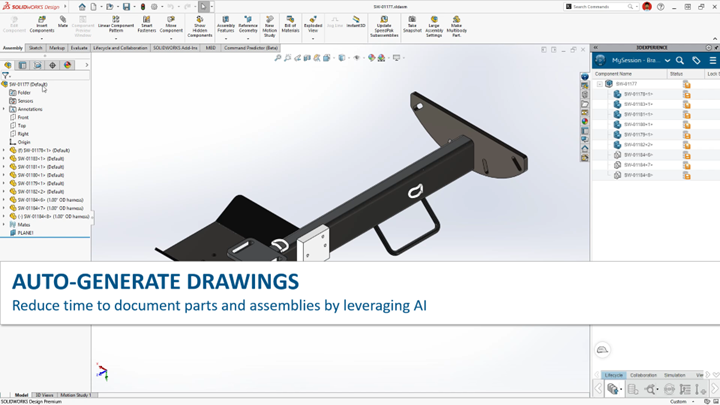This screenshot has height=405, width=720.
Task: Expand the Annotations node in feature tree
Action: coord(4,109)
